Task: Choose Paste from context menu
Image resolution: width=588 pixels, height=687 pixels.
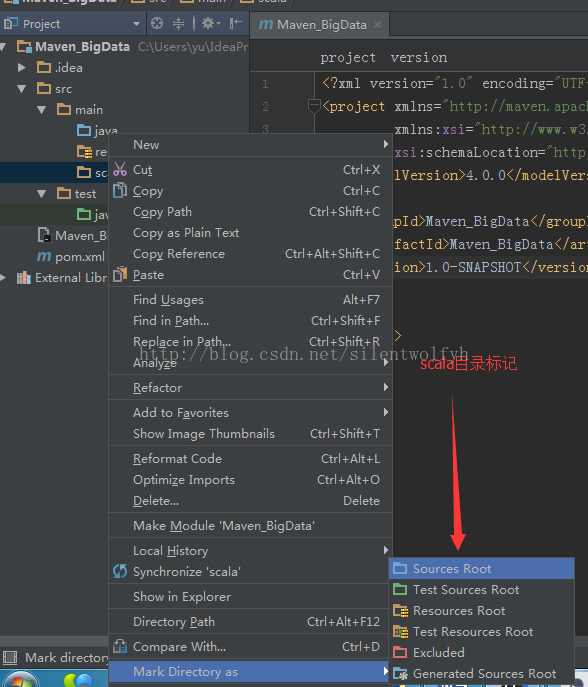Action: 251,275
